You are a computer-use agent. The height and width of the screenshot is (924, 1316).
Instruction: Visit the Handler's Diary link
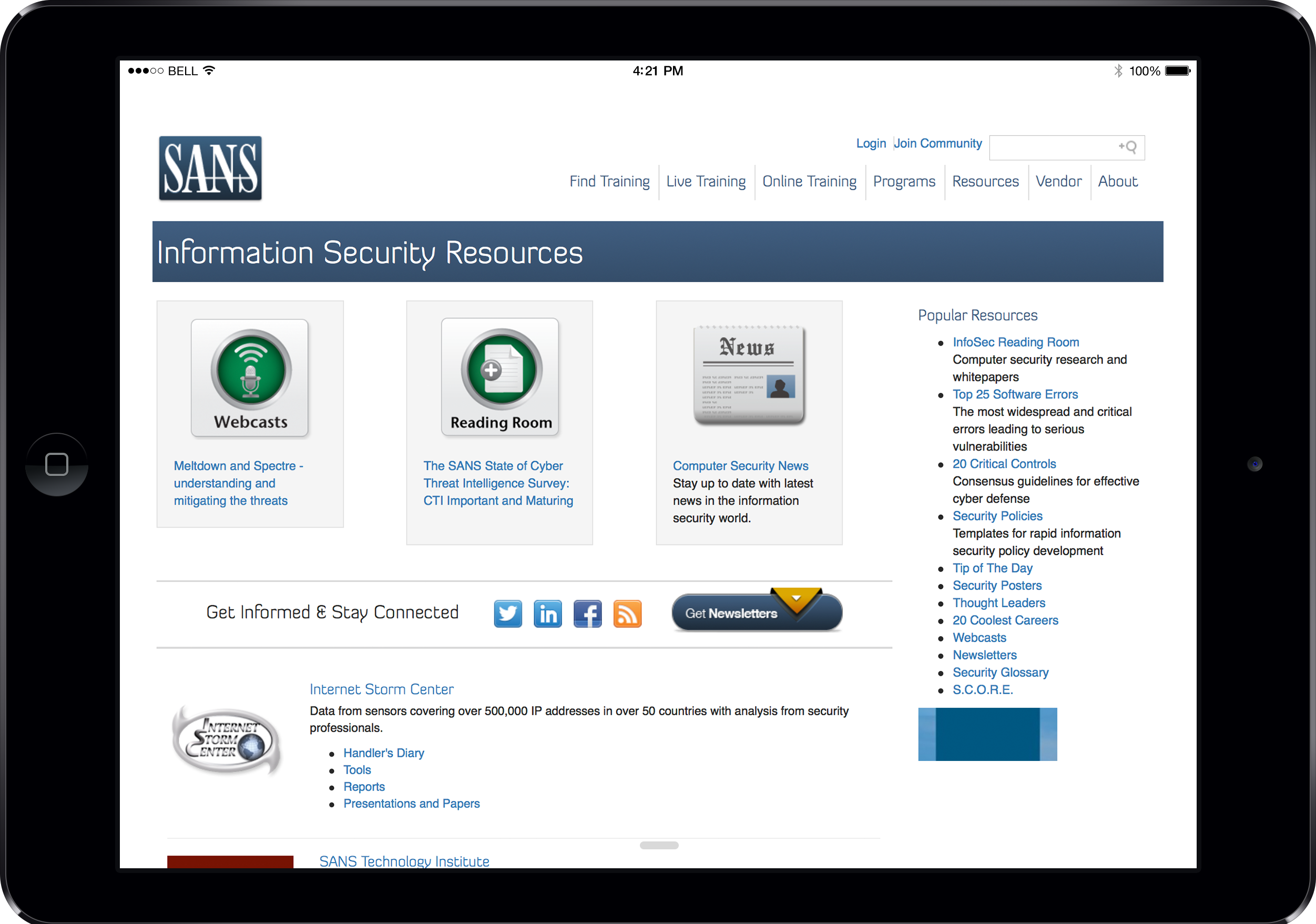pyautogui.click(x=383, y=753)
